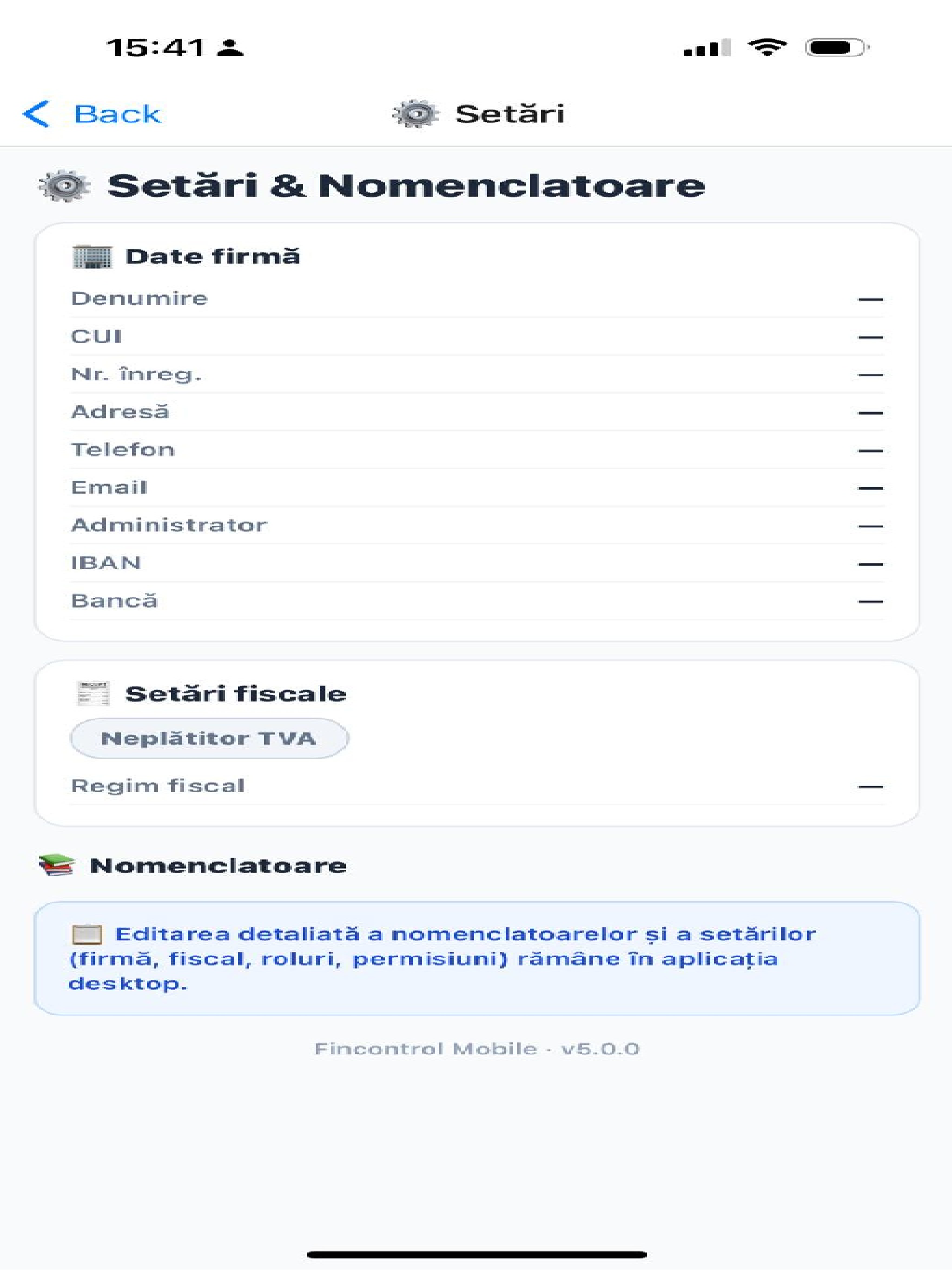Click the building icon beside Date firmă
Viewport: 952px width, 1270px height.
92,257
